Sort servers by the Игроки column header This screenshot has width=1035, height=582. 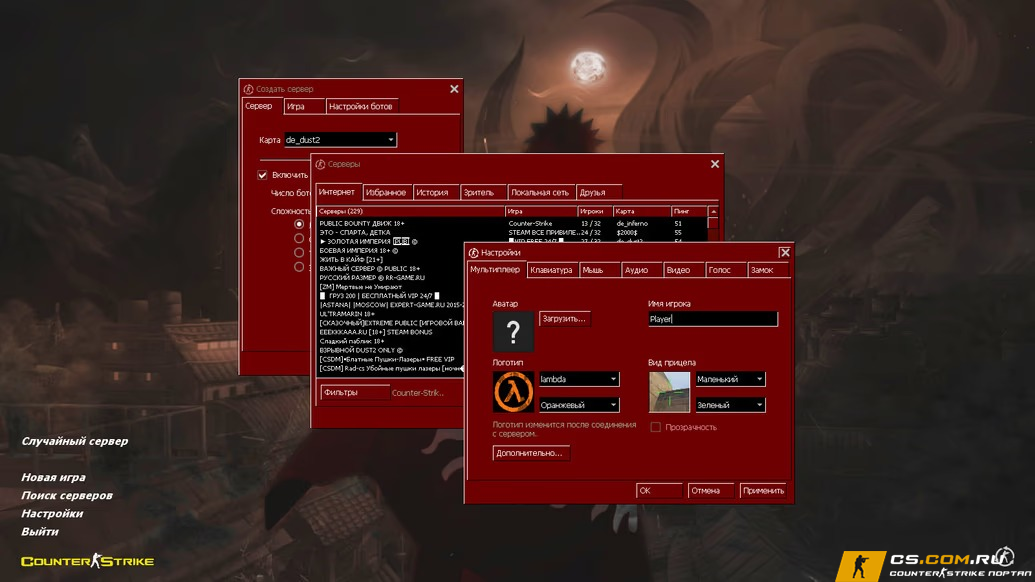click(595, 211)
